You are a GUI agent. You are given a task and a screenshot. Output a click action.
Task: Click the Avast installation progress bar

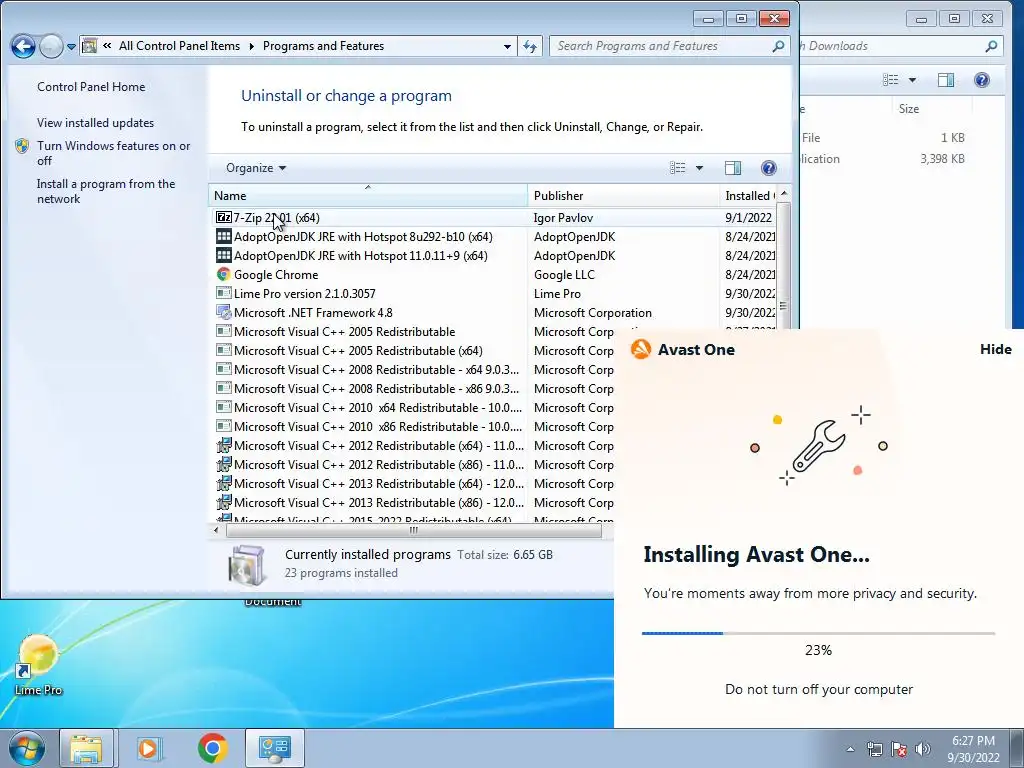[x=818, y=633]
